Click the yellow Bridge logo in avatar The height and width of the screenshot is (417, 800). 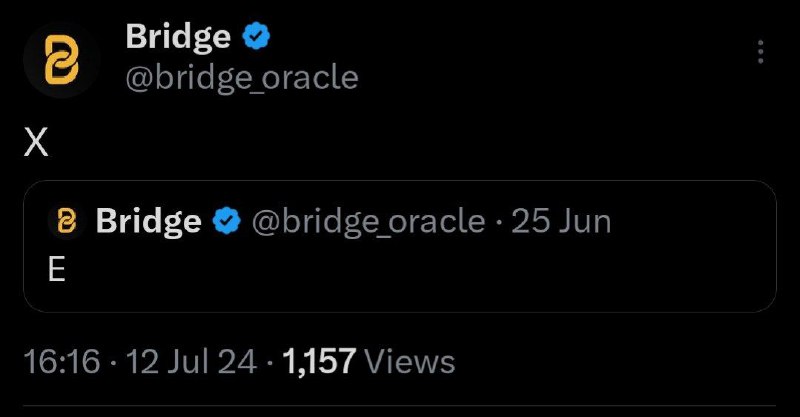coord(61,60)
